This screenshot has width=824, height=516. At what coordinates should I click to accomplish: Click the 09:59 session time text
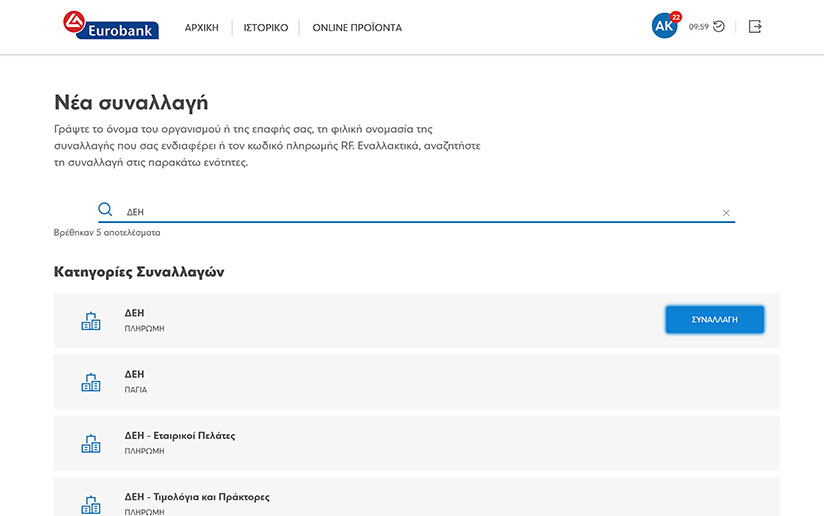(x=698, y=27)
